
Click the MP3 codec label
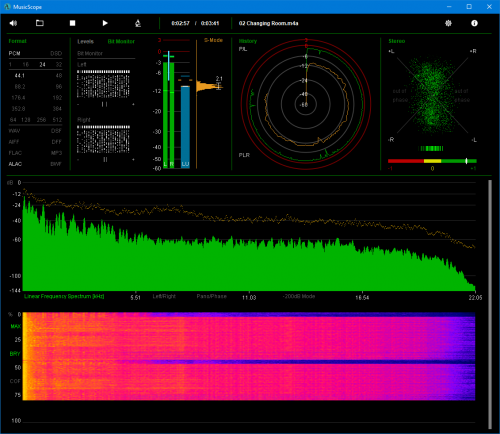pyautogui.click(x=57, y=153)
